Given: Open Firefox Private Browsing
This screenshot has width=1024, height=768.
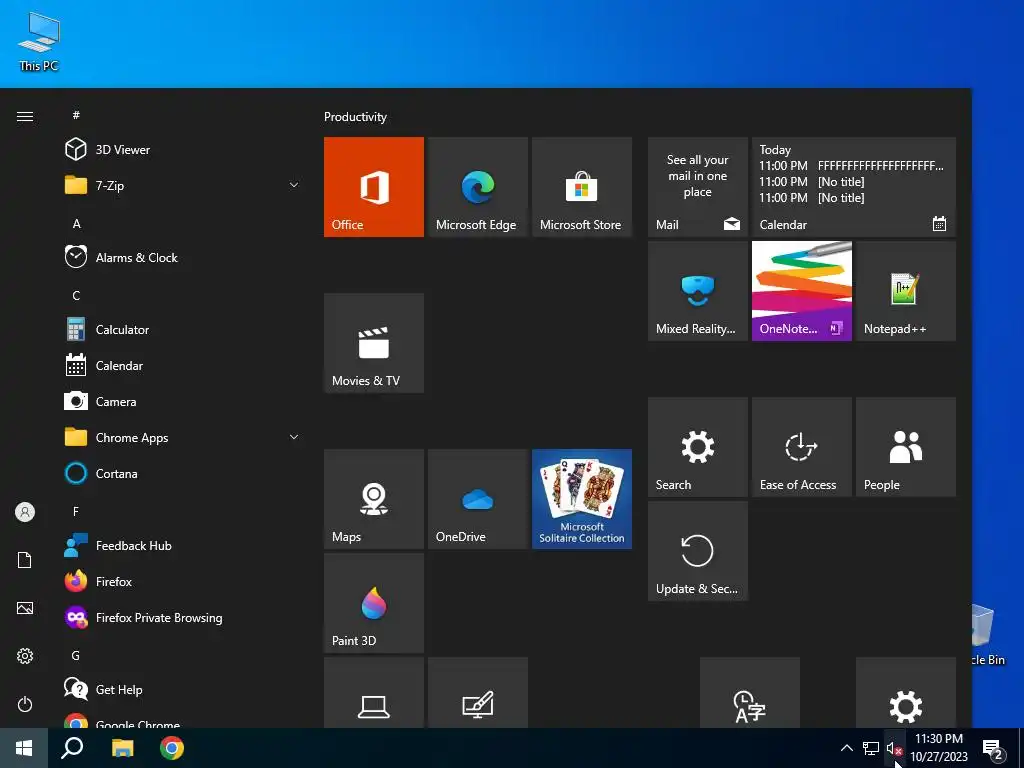Looking at the screenshot, I should 182,617.
